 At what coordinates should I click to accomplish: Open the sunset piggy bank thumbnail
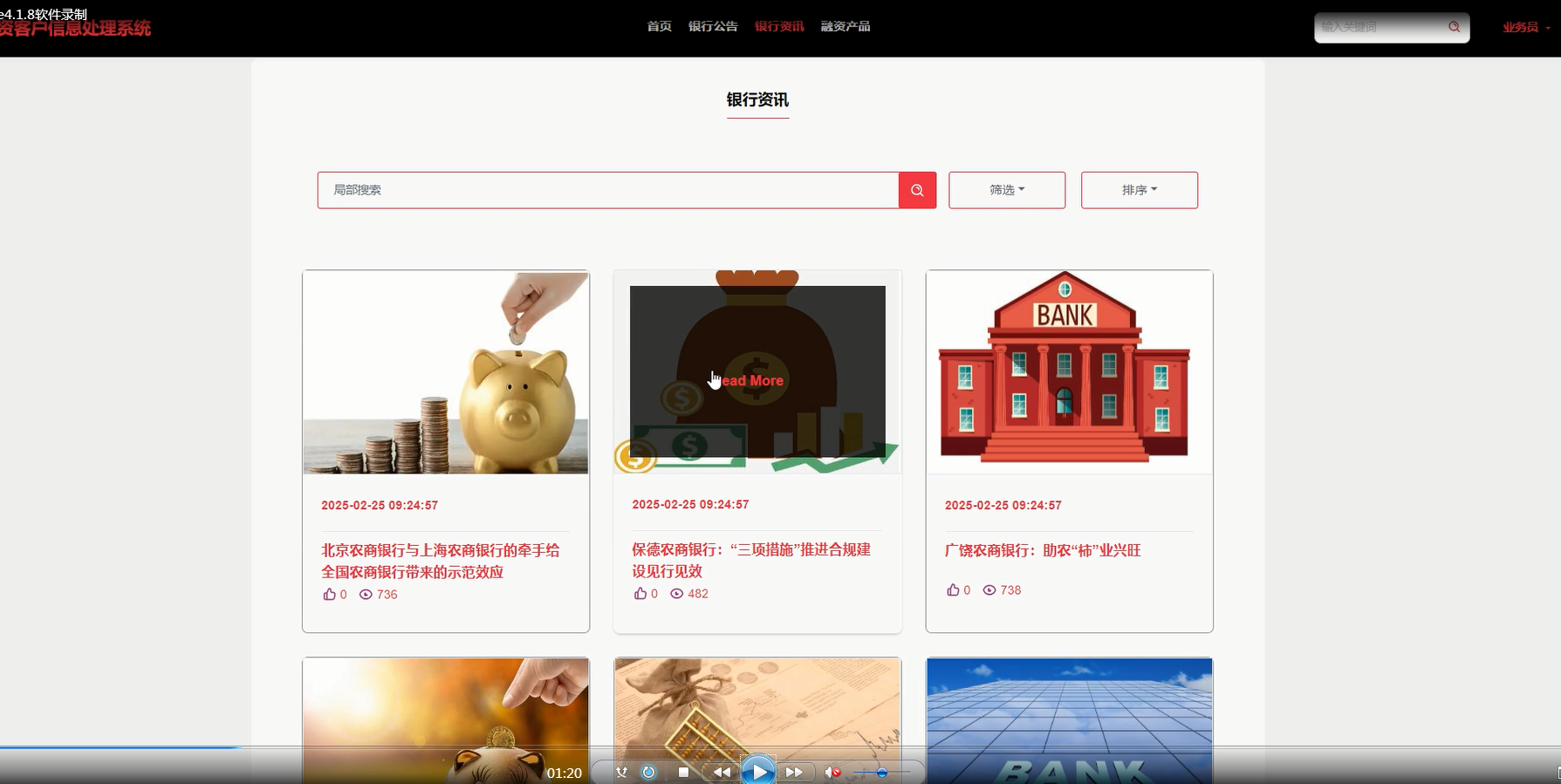click(446, 721)
